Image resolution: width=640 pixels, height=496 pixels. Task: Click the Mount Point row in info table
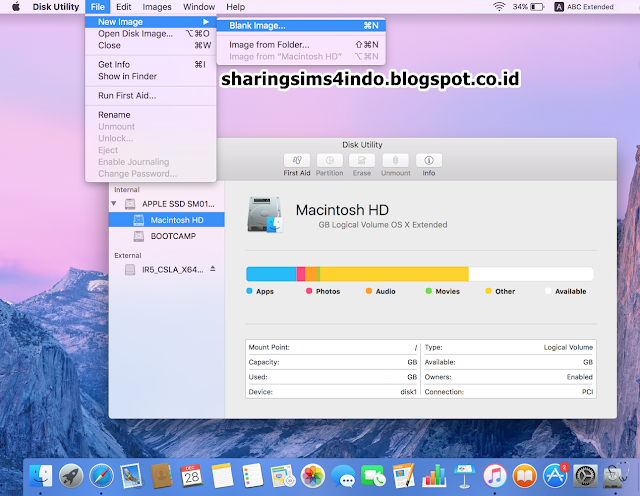tap(333, 347)
